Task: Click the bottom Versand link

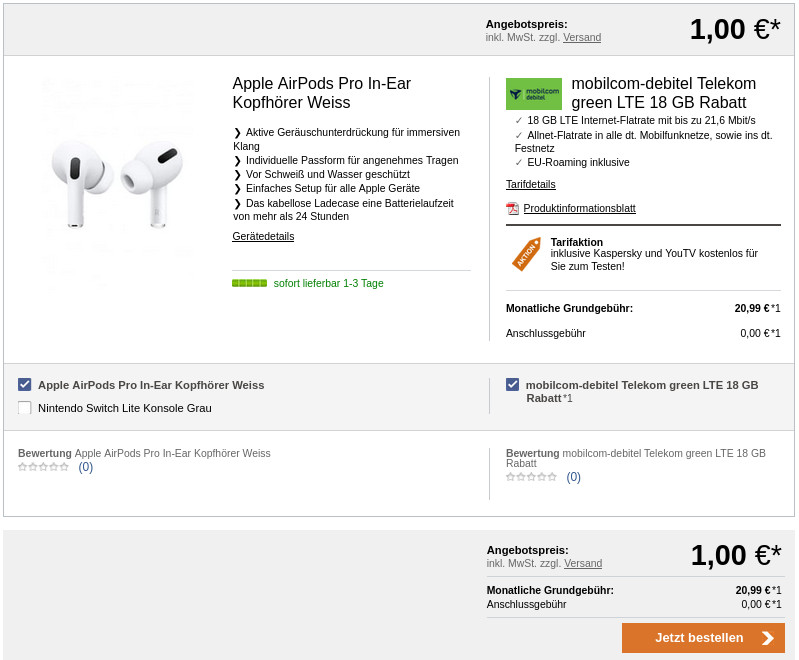Action: point(583,563)
